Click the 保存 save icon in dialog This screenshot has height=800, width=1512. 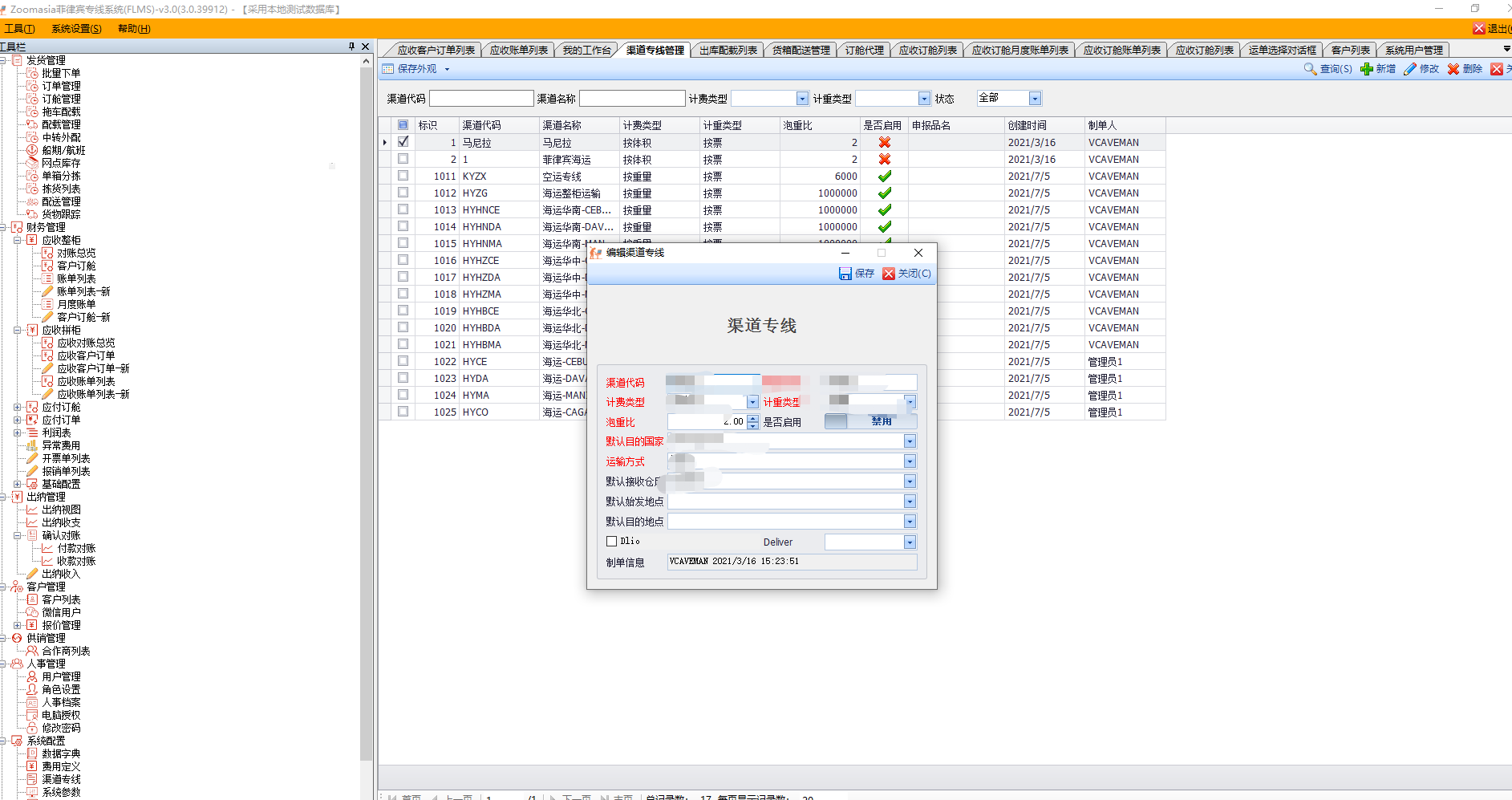(845, 274)
